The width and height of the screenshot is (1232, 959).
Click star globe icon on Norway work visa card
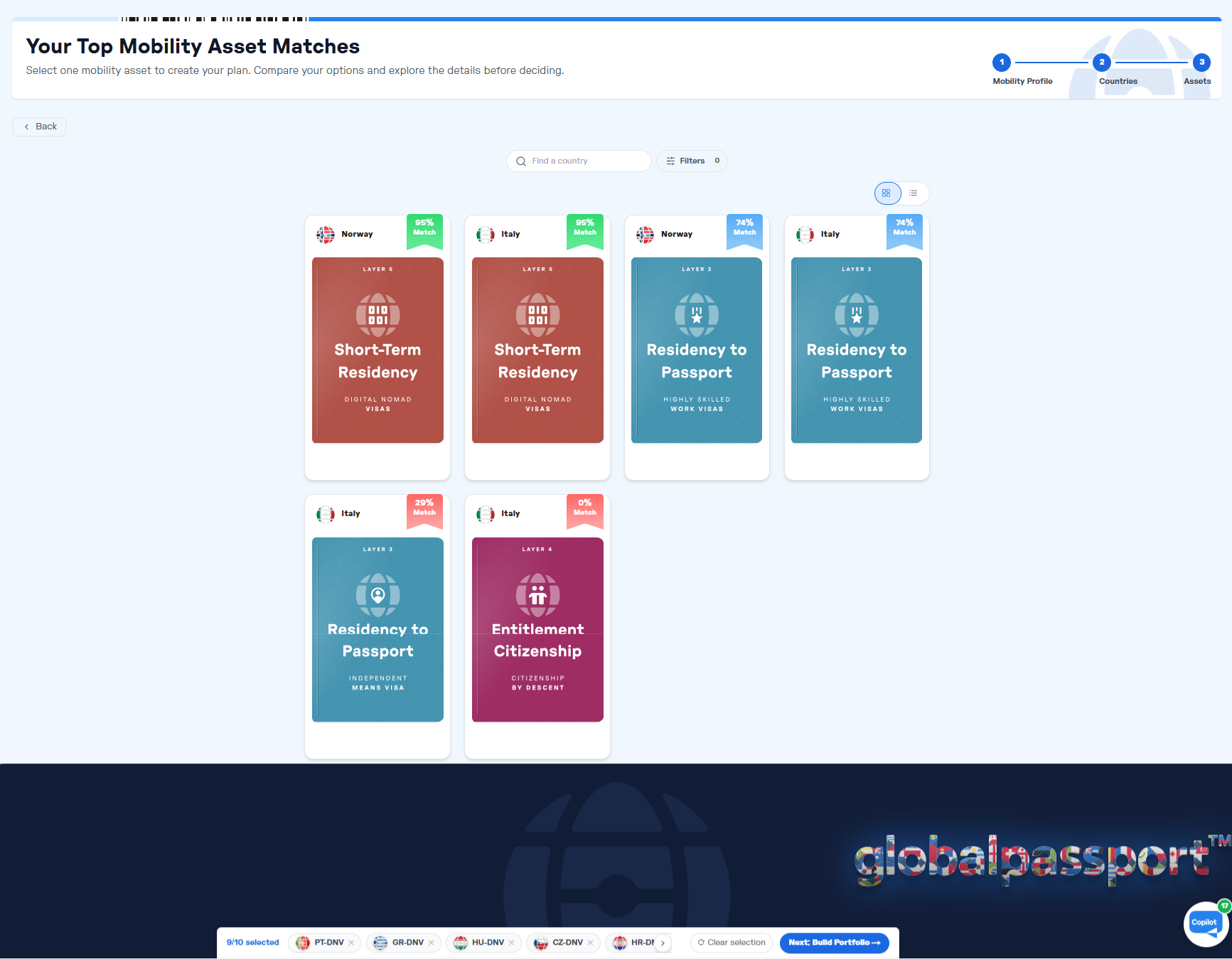click(697, 315)
